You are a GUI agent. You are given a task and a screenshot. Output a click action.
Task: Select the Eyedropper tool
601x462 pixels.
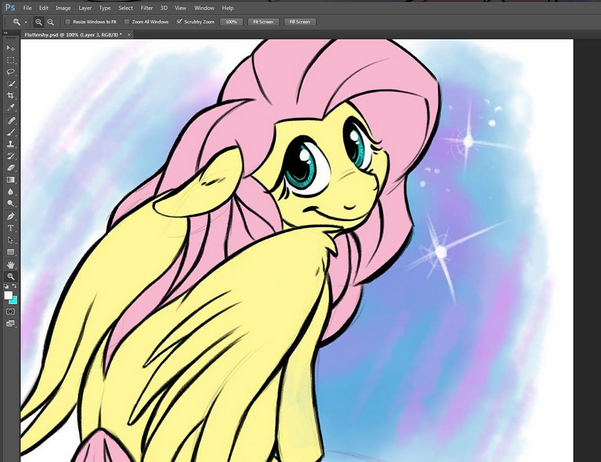tap(10, 107)
